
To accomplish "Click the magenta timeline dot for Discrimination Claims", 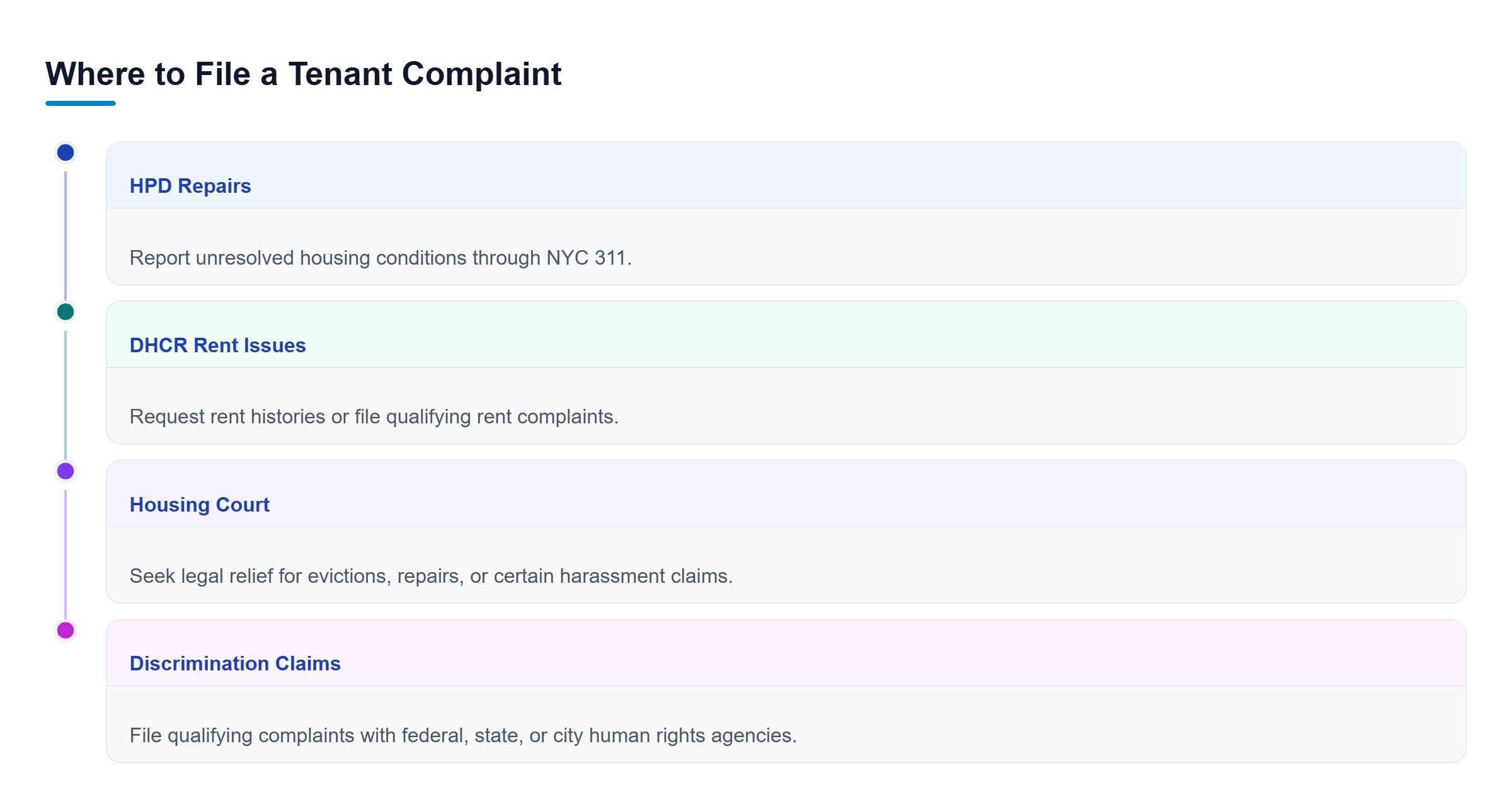I will point(66,630).
